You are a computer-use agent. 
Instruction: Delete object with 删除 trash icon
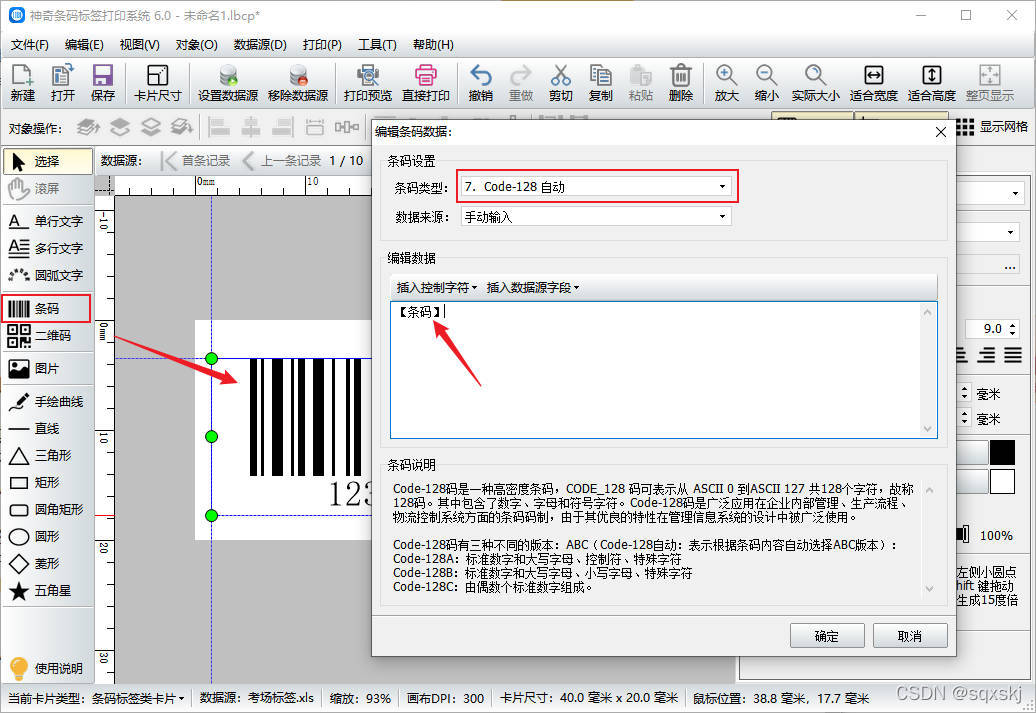(x=681, y=83)
